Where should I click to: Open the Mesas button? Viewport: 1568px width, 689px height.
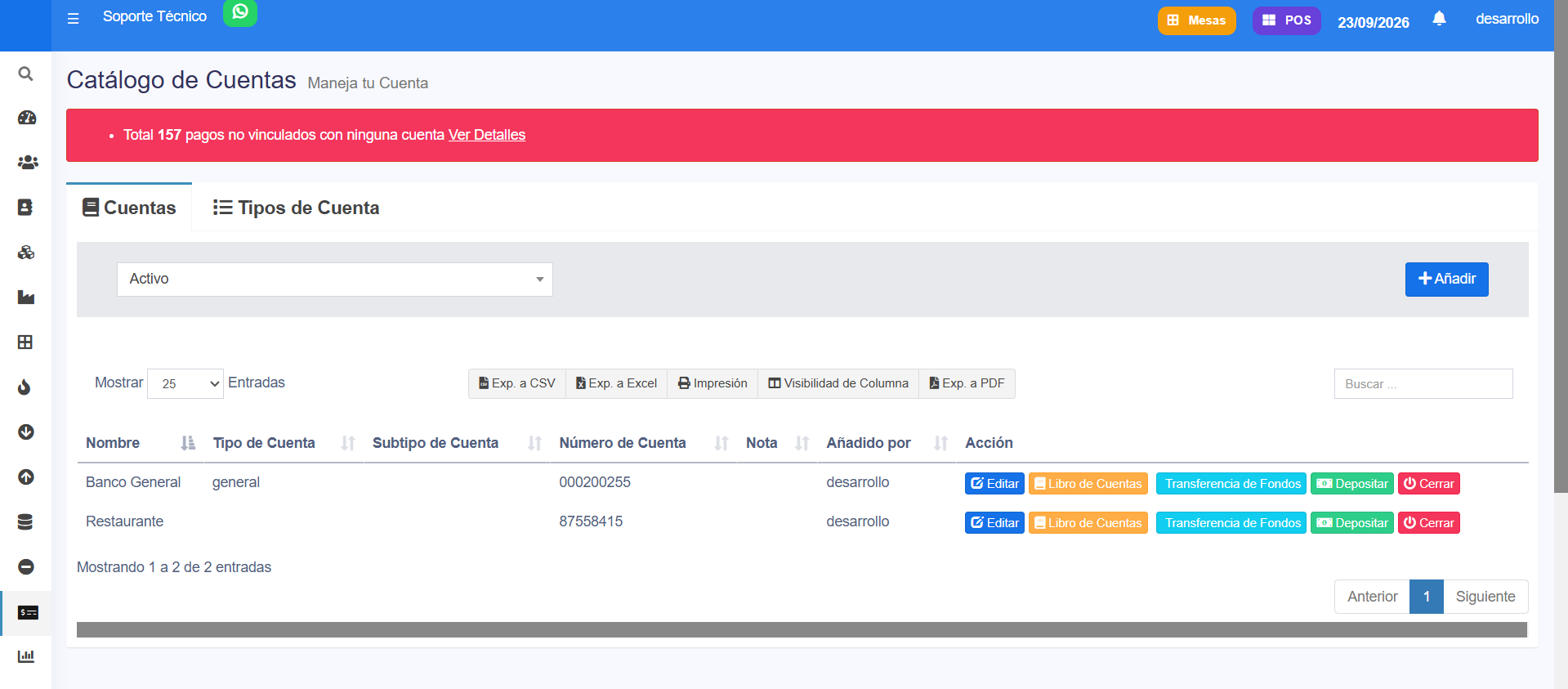[x=1196, y=20]
